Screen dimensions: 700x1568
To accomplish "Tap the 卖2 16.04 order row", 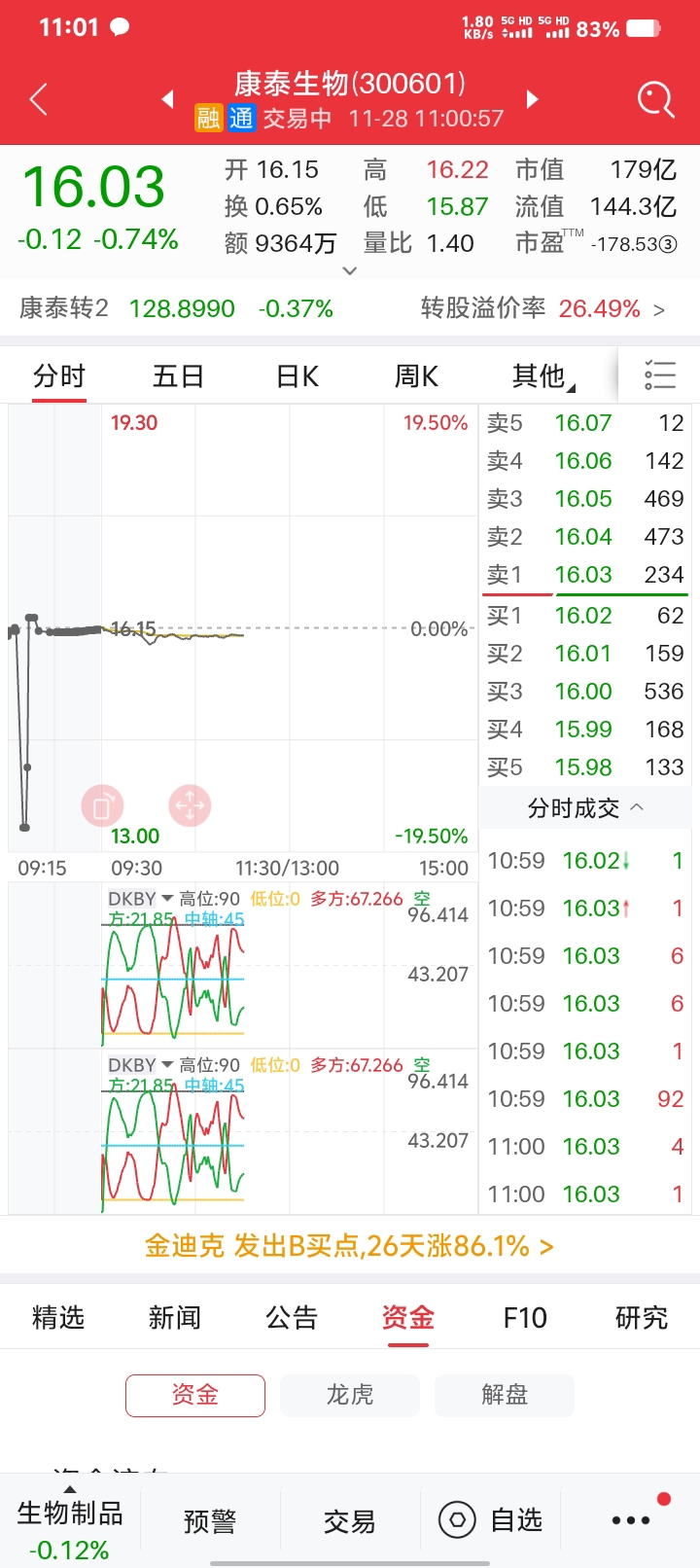I will pos(585,537).
